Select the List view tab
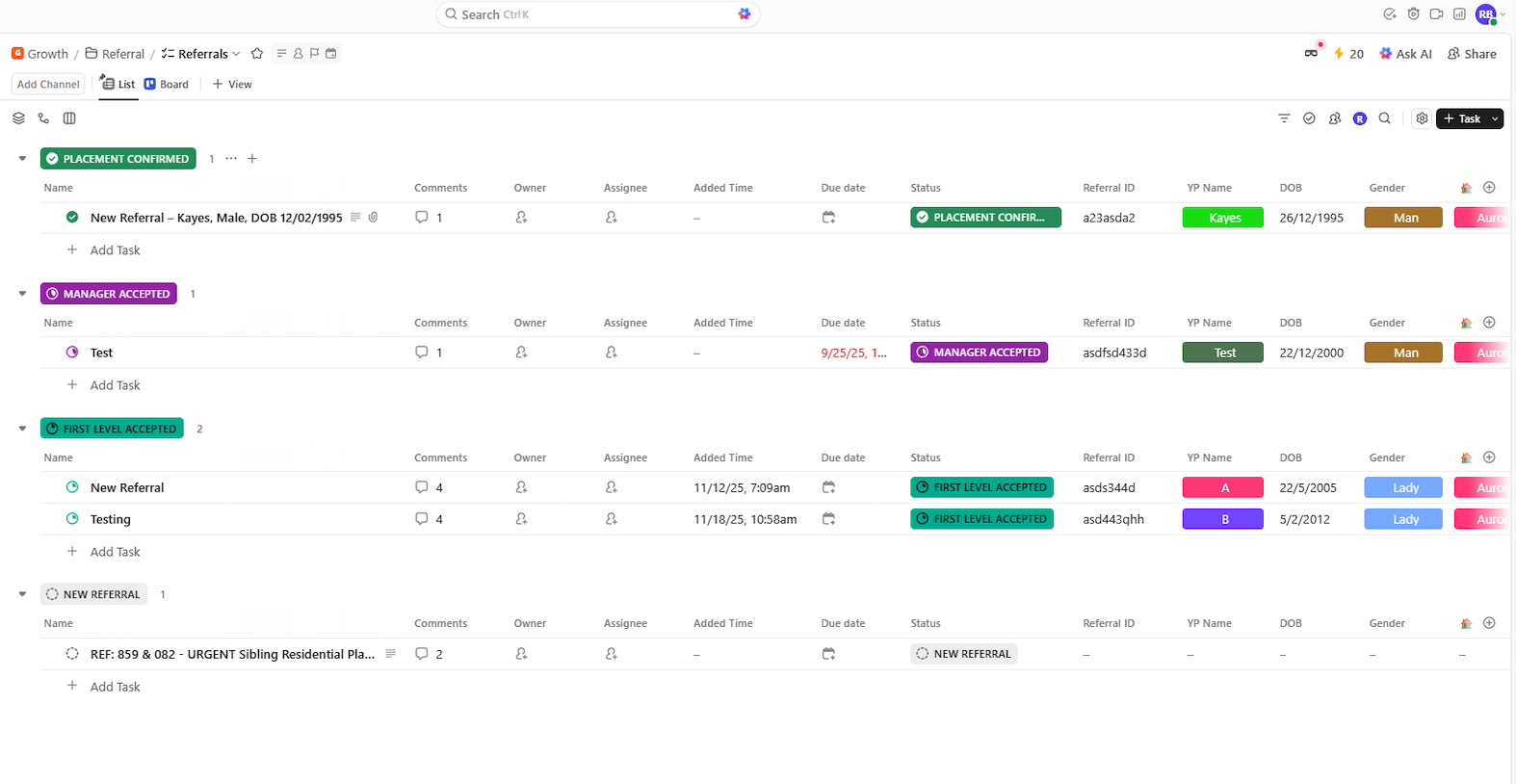 [118, 85]
